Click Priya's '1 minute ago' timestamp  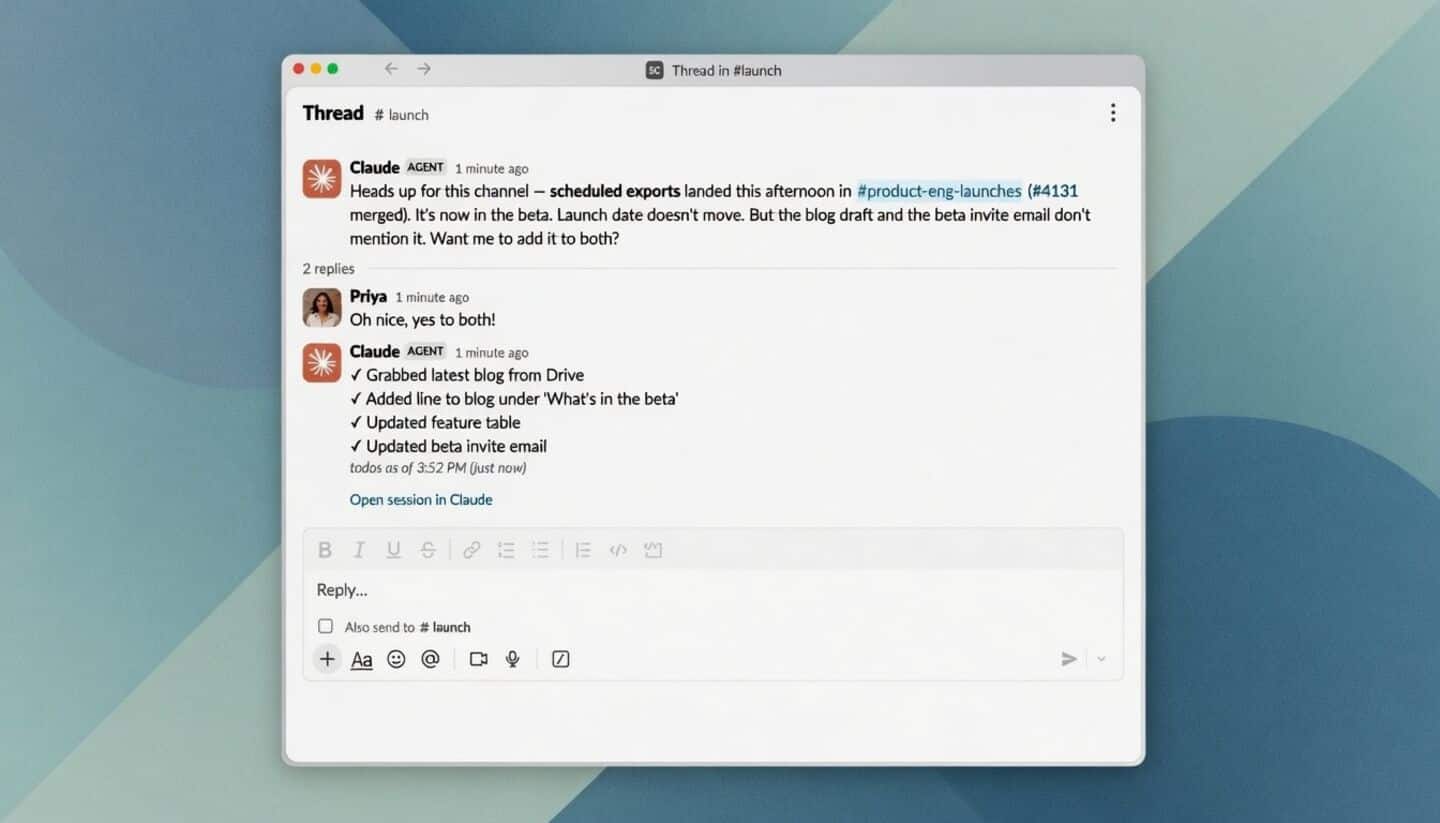tap(432, 297)
